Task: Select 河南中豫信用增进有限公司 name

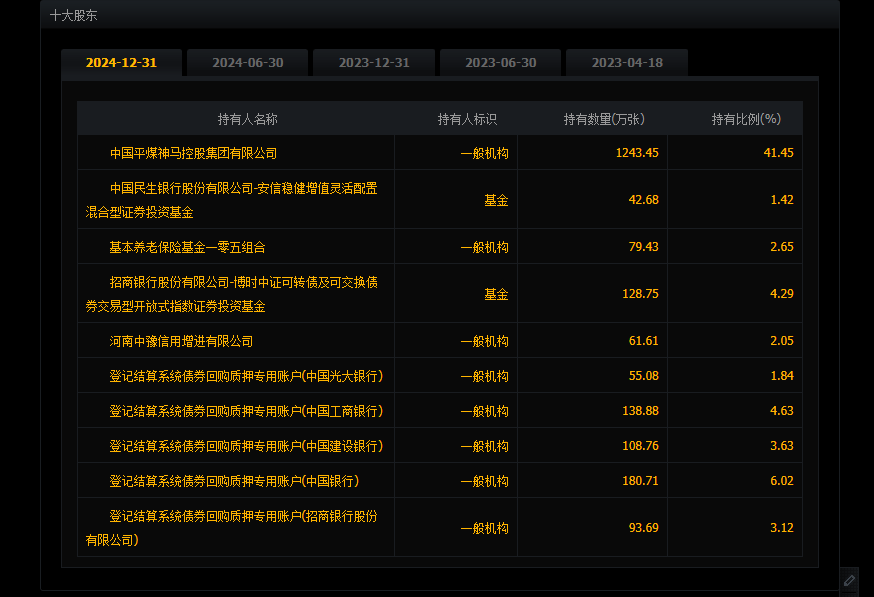Action: tap(181, 341)
